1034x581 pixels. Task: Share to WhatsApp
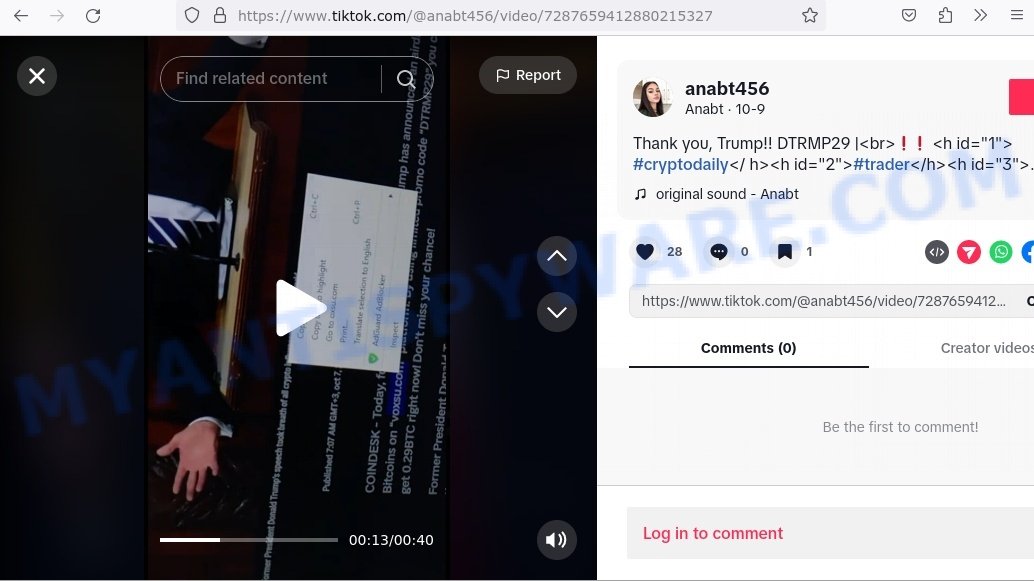point(1001,252)
